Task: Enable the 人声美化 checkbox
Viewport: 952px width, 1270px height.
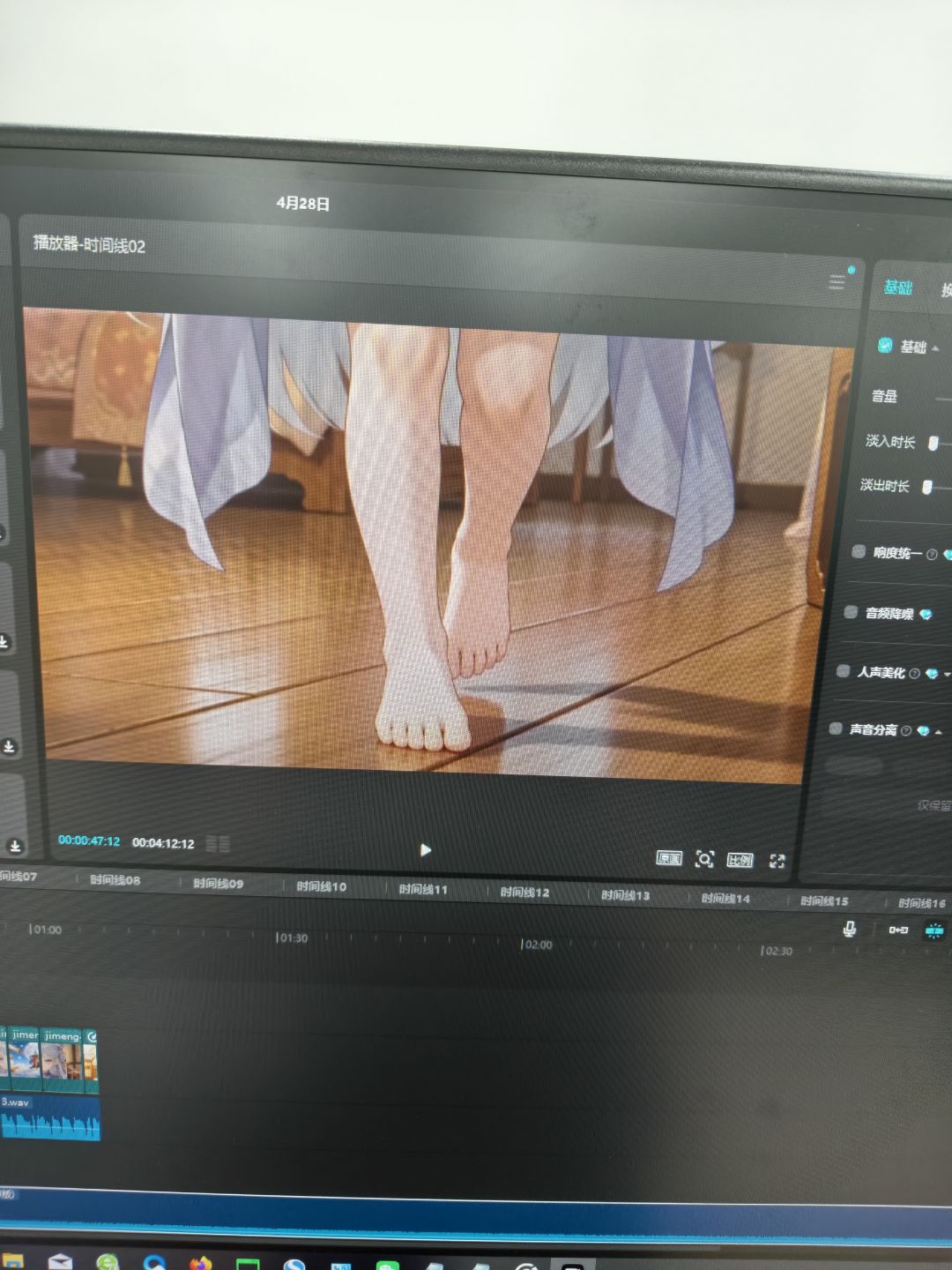Action: pos(843,671)
